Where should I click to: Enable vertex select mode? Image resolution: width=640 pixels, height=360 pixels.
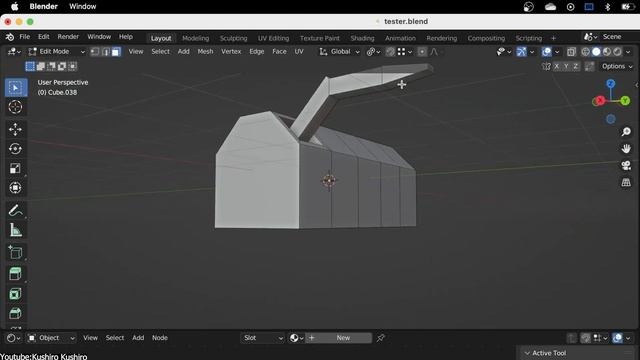(95, 52)
